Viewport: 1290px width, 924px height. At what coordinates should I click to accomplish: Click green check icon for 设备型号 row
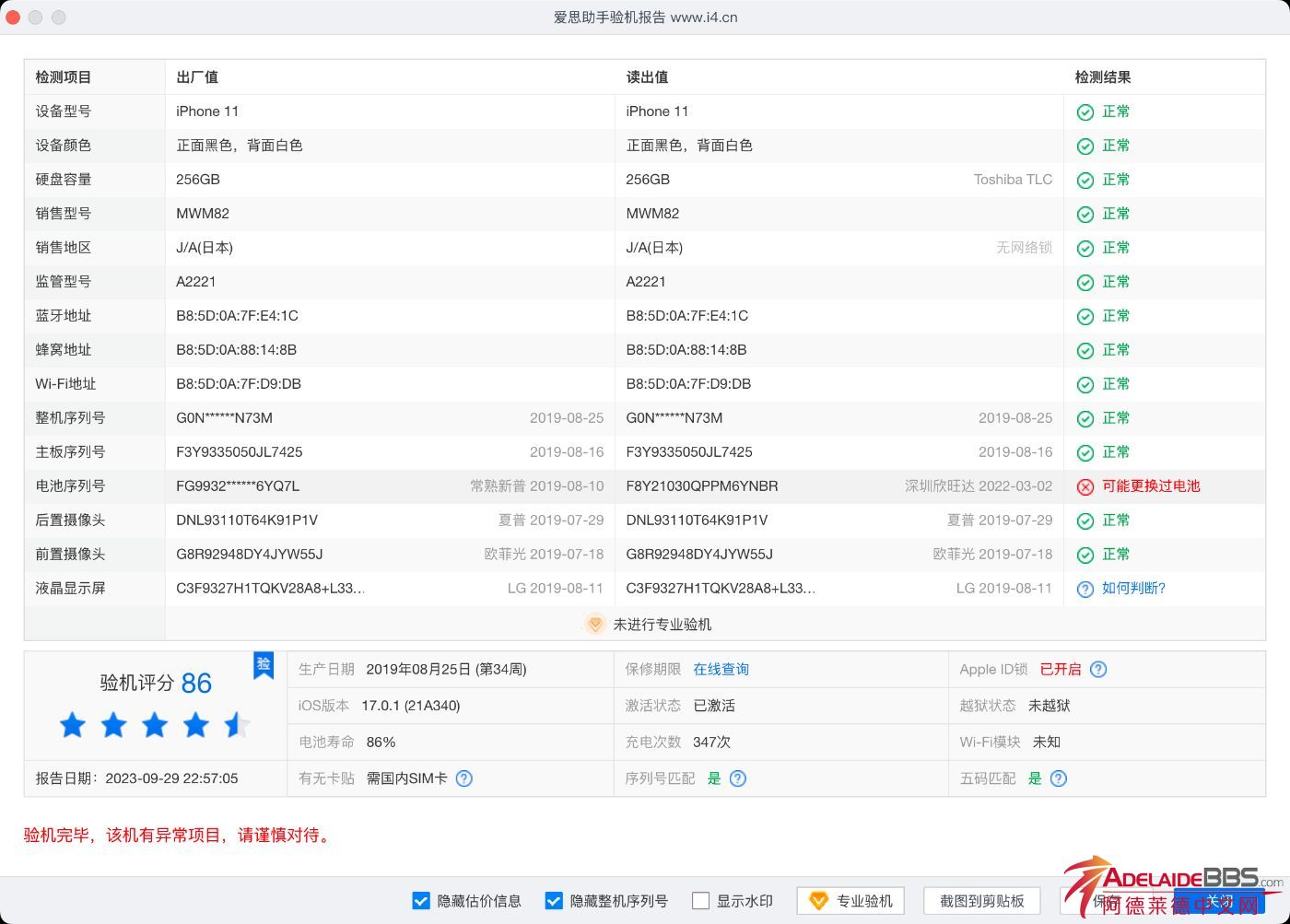[1085, 112]
